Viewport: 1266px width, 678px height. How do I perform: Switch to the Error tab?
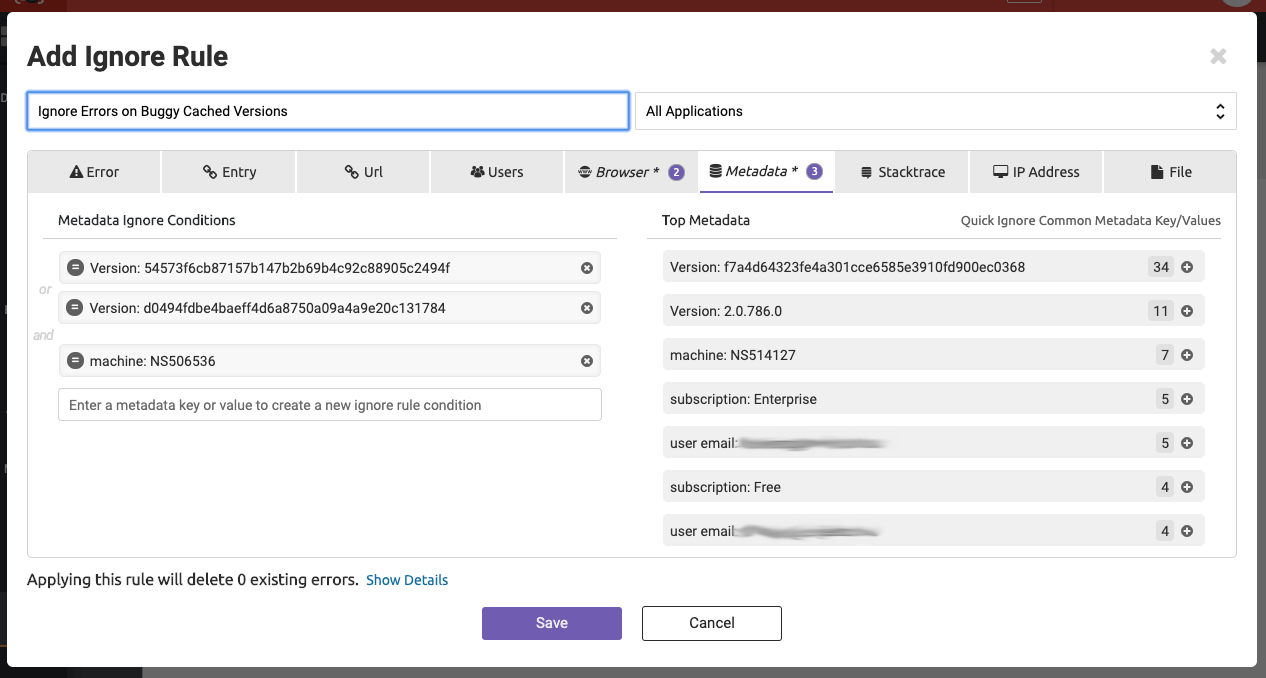pyautogui.click(x=94, y=172)
